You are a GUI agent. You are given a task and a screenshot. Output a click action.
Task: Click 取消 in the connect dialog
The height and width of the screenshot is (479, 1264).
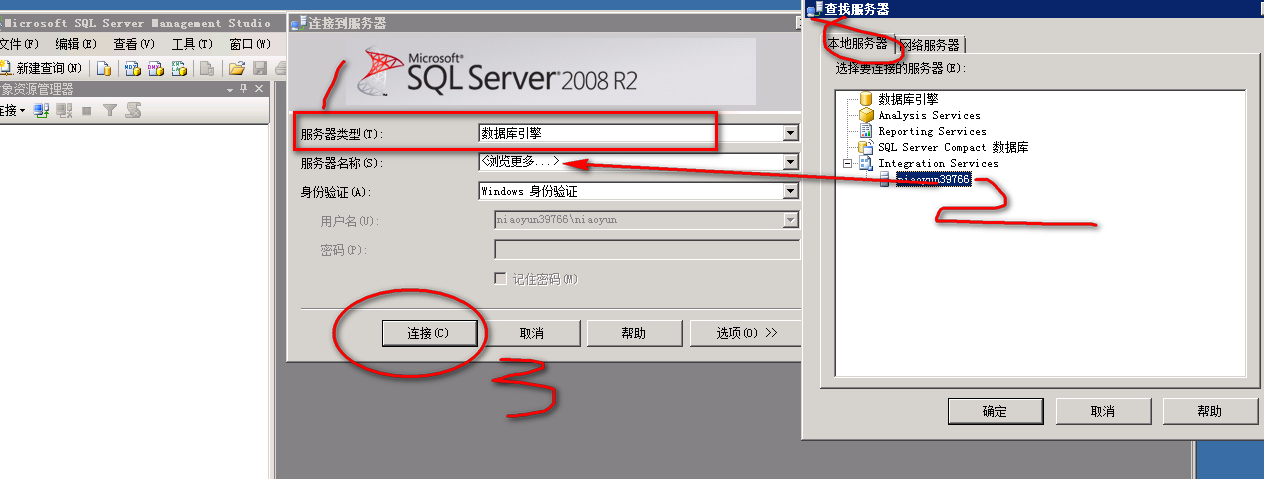pyautogui.click(x=532, y=333)
